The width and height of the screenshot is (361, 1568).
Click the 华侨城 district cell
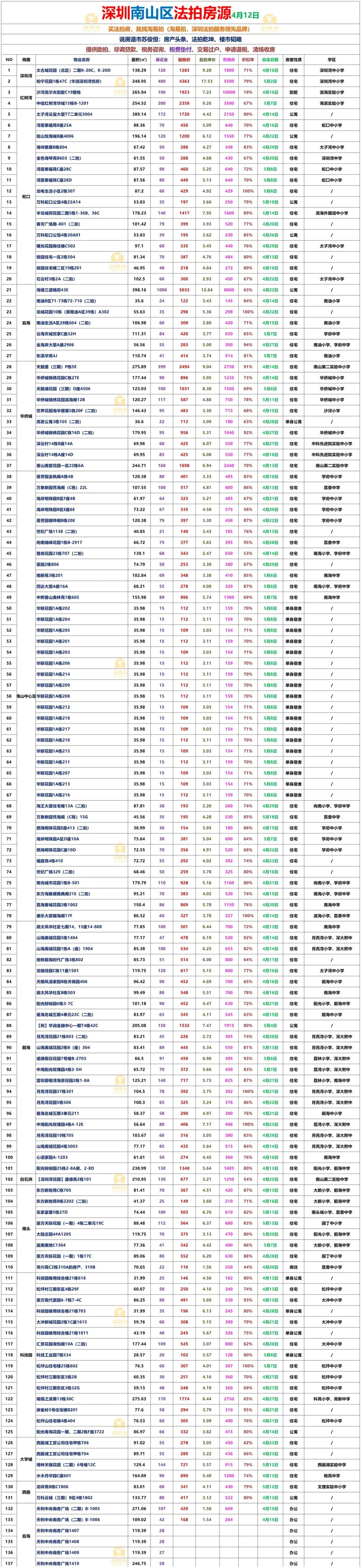[26, 416]
